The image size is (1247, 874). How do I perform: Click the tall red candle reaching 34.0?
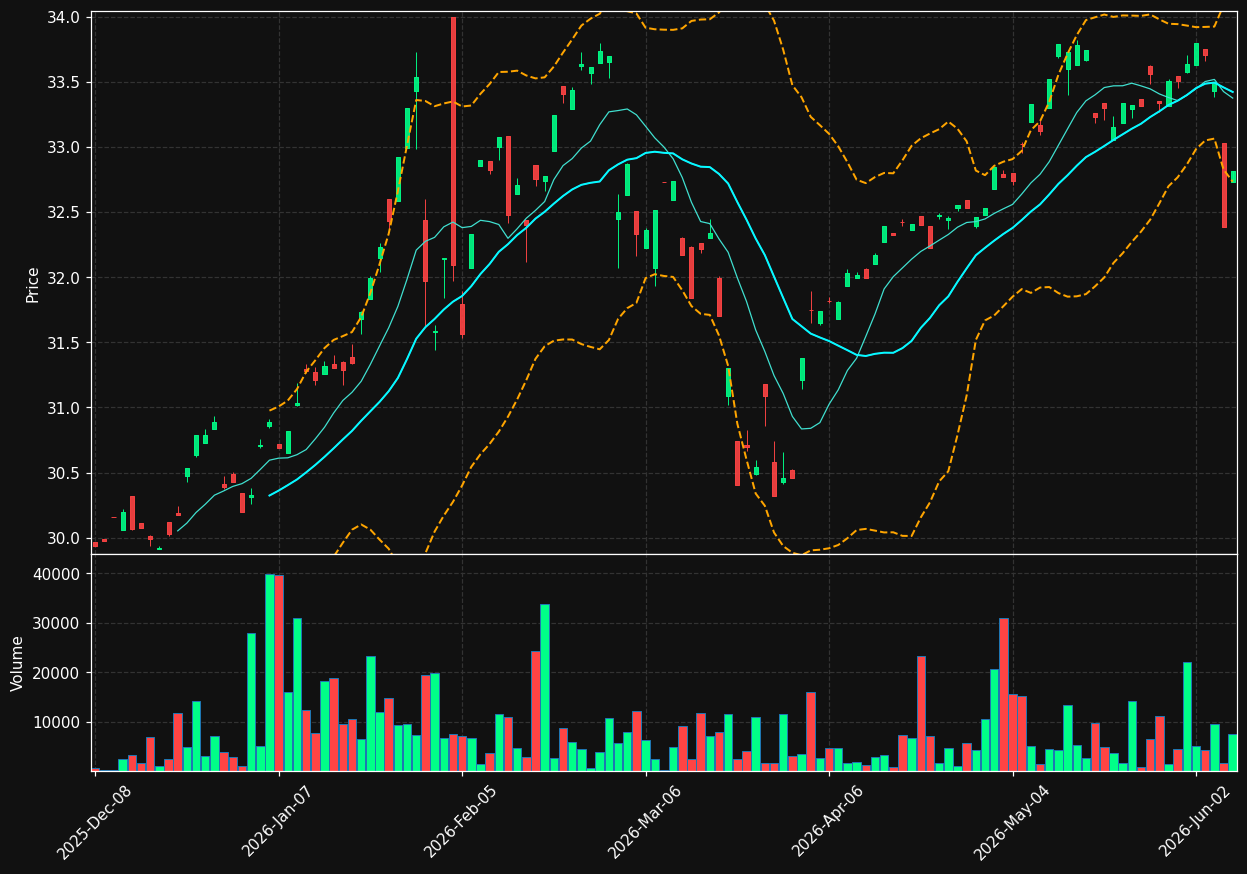[x=453, y=141]
